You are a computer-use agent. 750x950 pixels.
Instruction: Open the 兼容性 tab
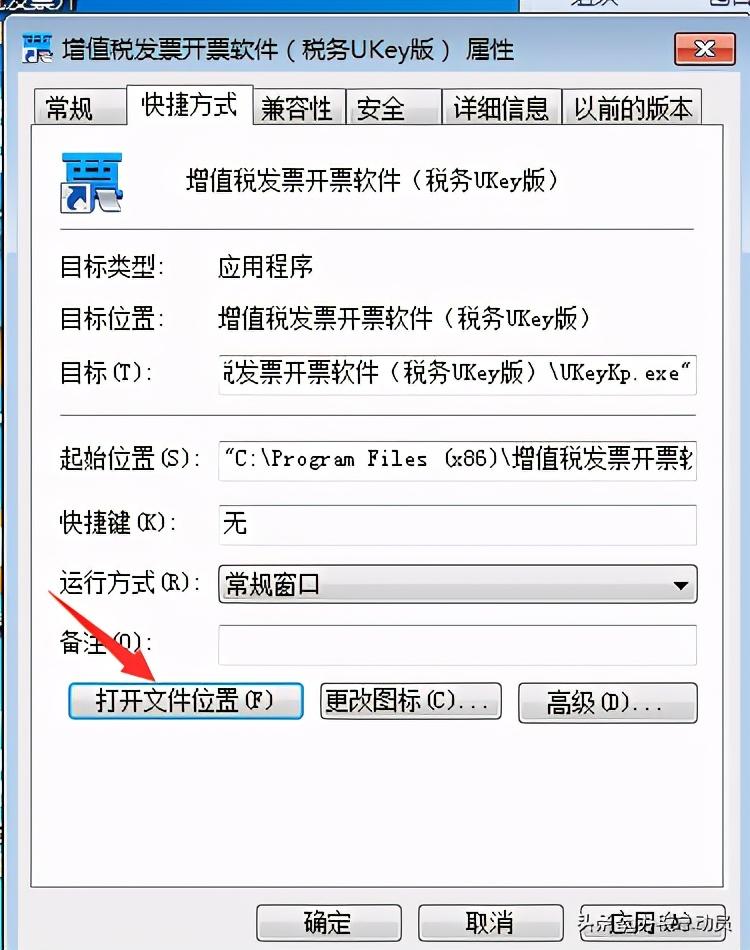pos(299,108)
